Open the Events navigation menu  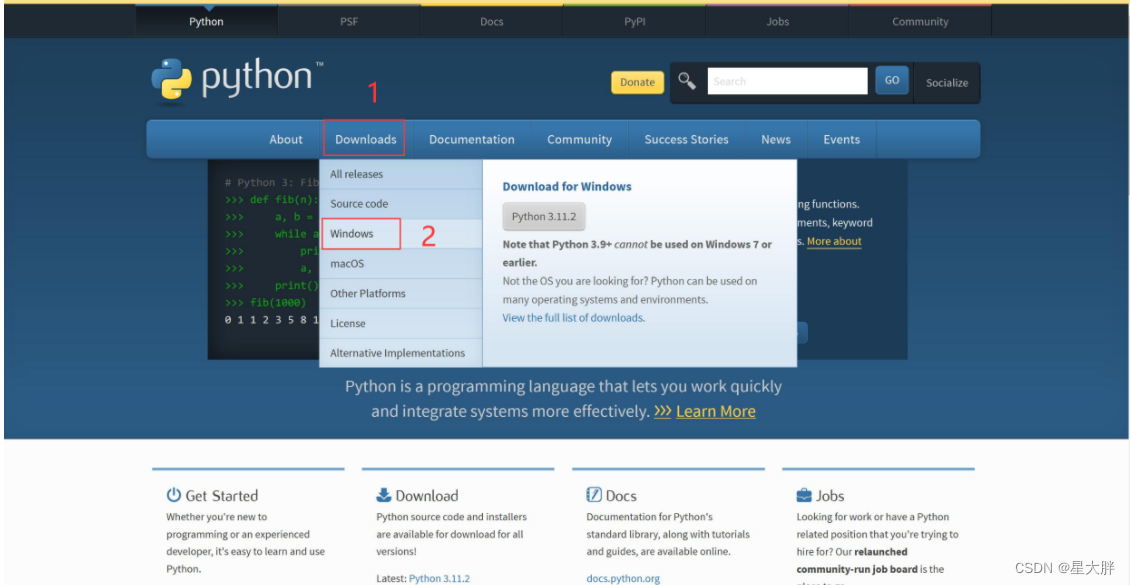[x=842, y=139]
